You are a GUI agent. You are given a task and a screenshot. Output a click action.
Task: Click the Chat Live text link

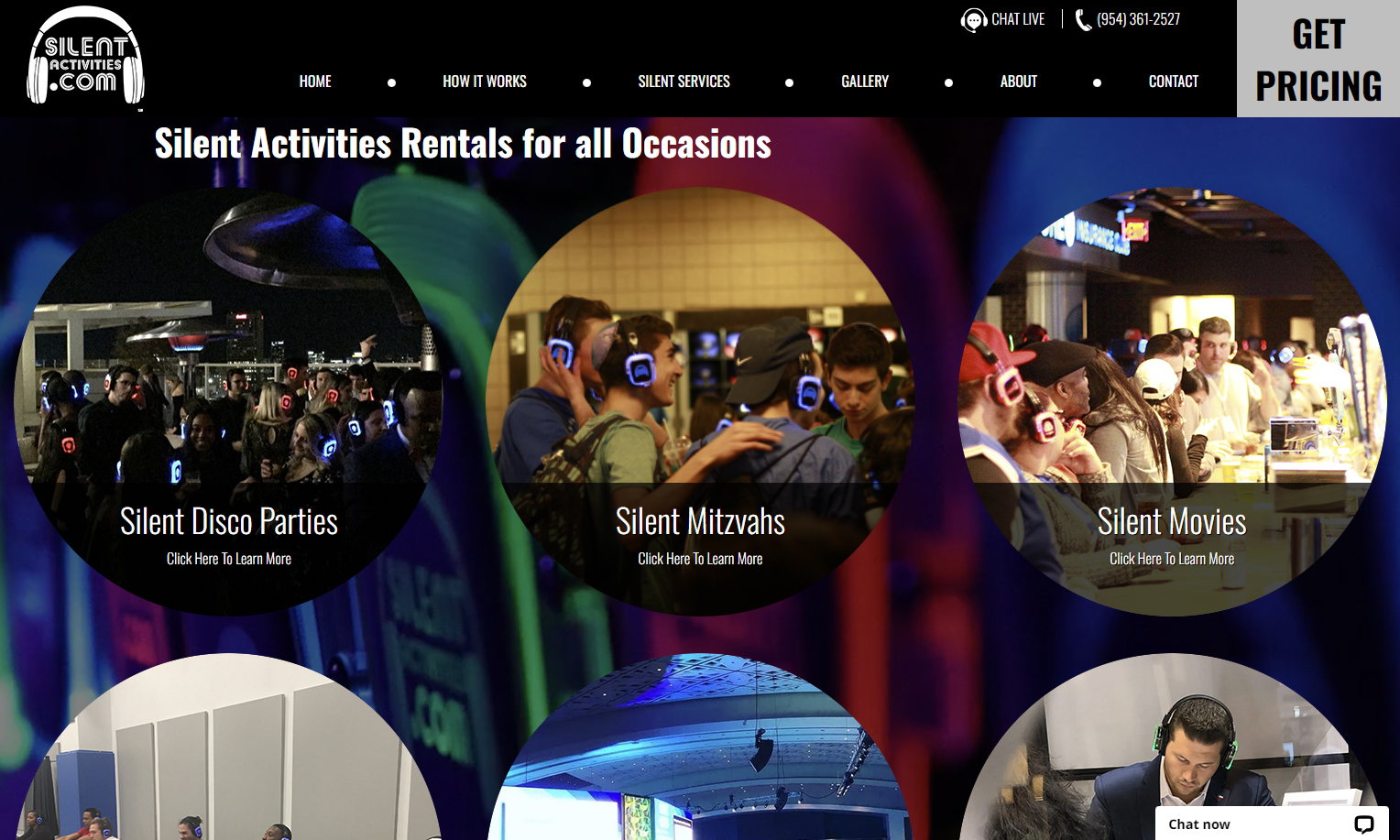click(1018, 19)
